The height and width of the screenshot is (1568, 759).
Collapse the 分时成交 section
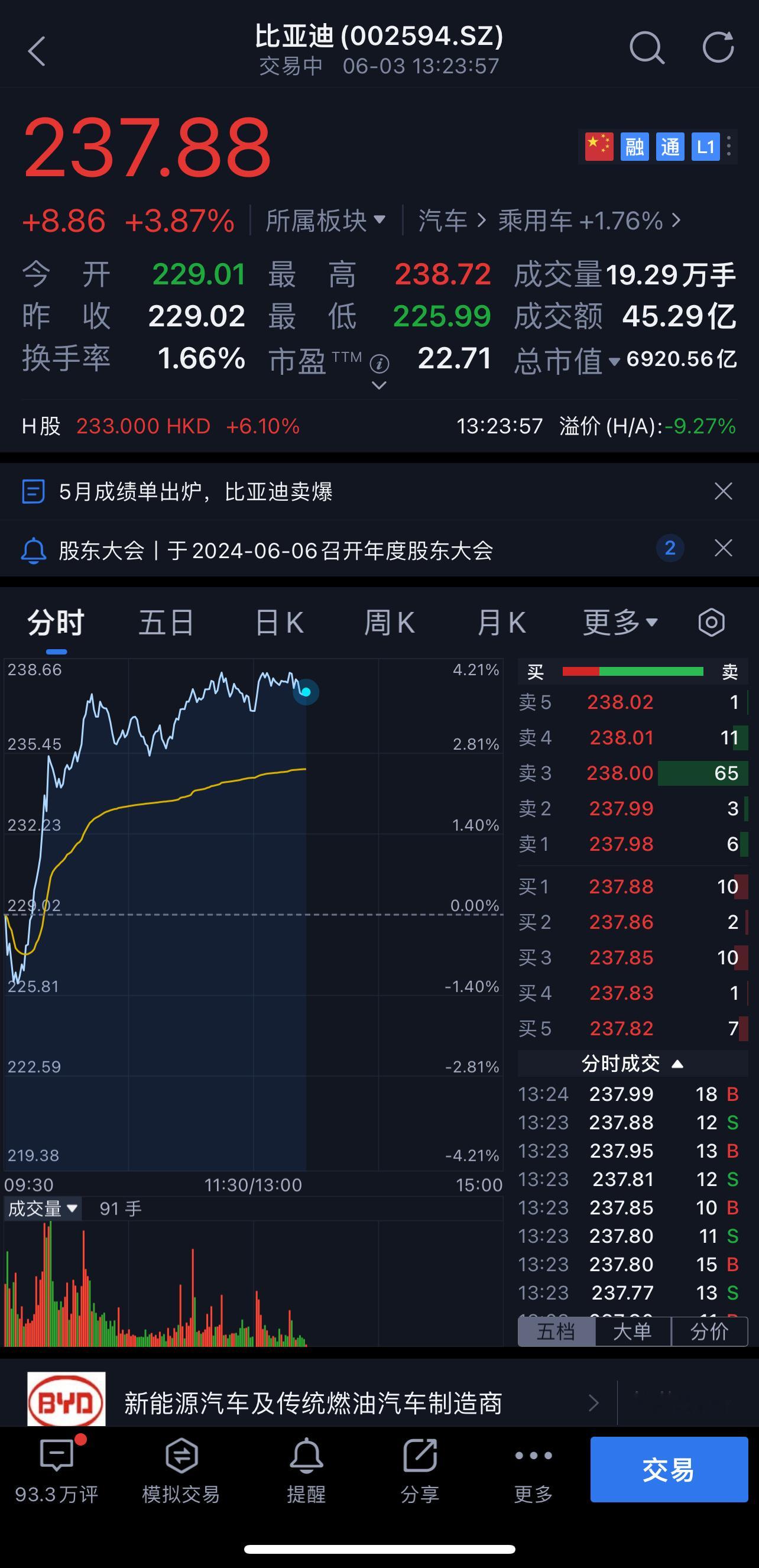point(632,1064)
